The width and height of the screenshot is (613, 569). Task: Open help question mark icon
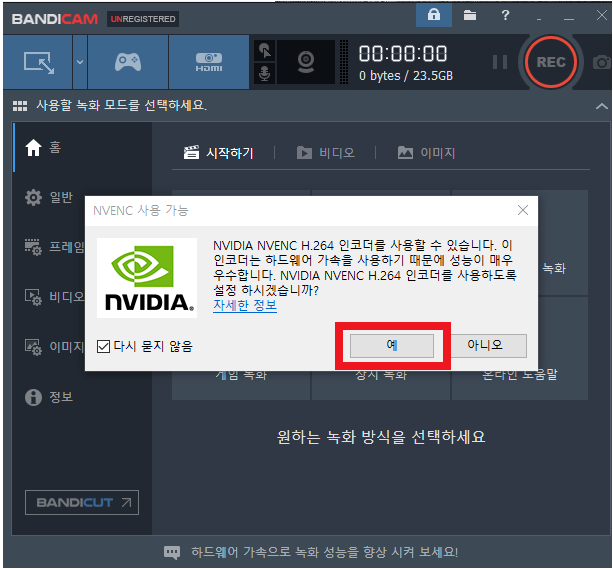(505, 15)
